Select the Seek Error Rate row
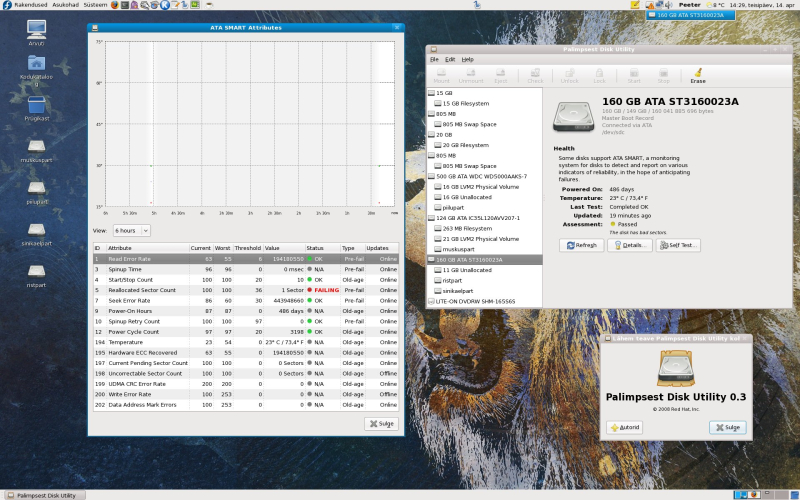Viewport: 800px width, 500px height. tap(246, 301)
